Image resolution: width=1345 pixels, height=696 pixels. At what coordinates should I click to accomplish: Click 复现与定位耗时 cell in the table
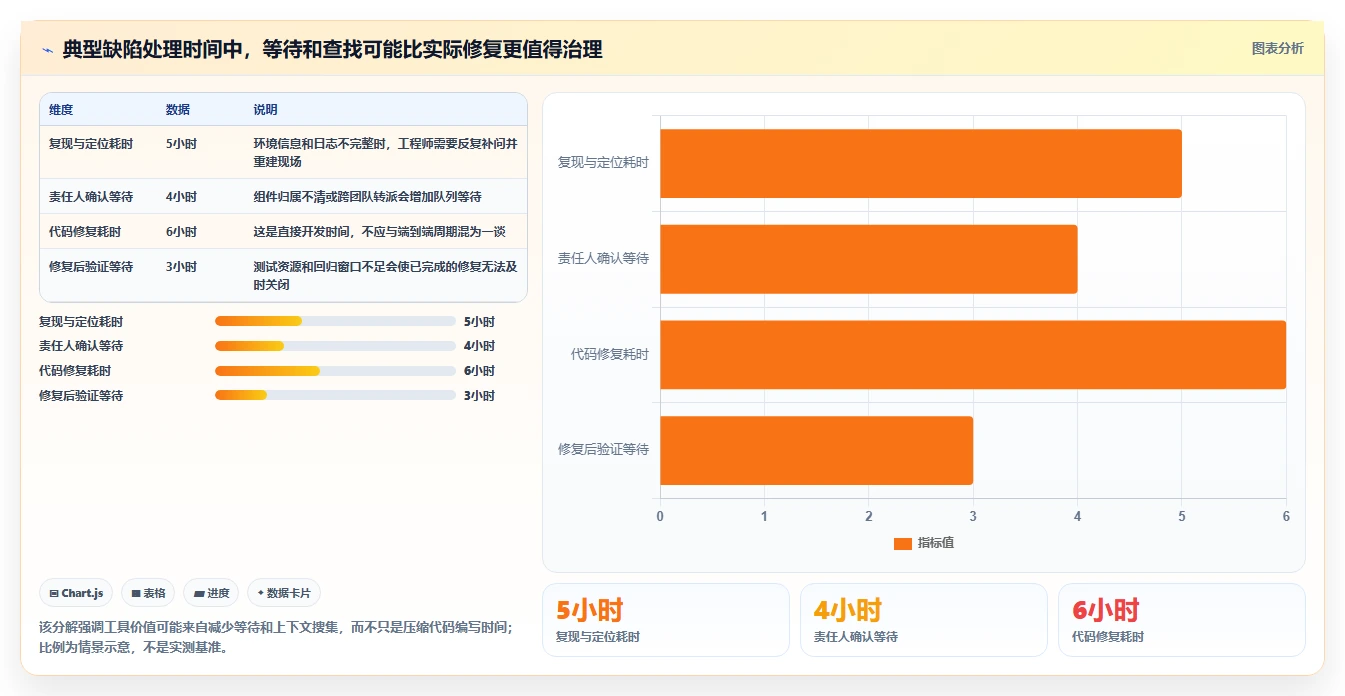pos(91,144)
